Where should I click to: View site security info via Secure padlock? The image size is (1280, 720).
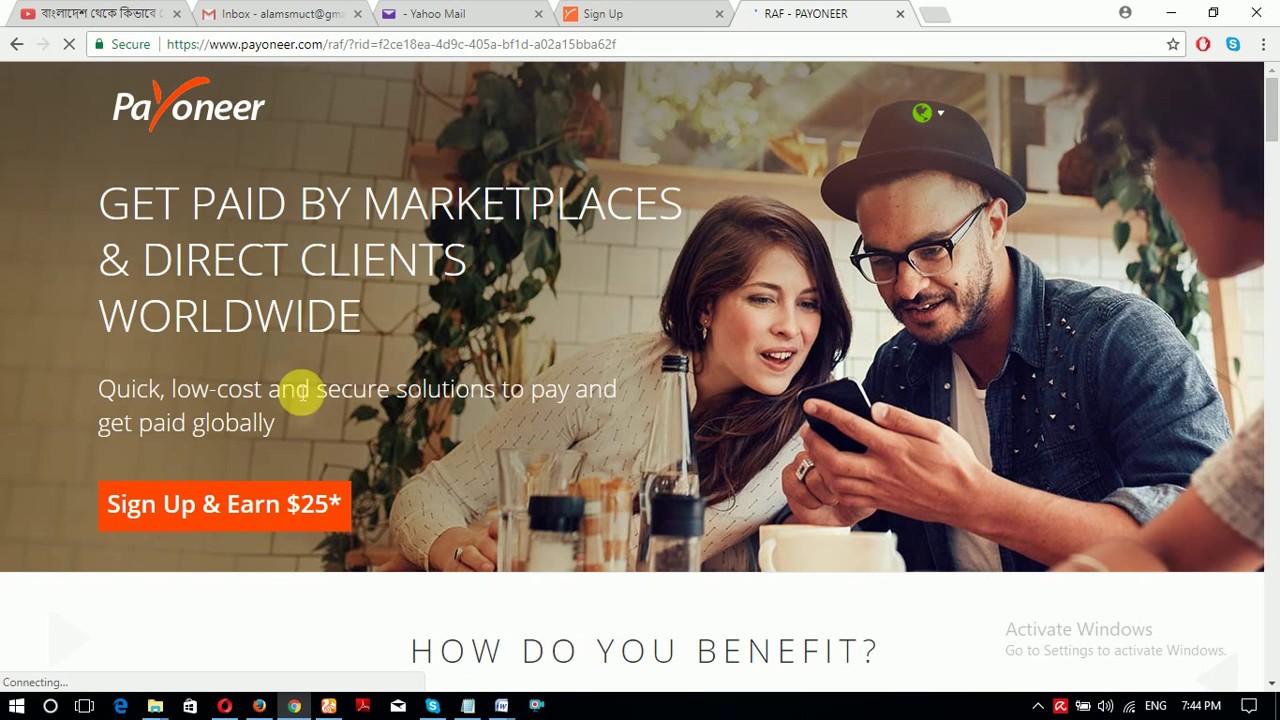pyautogui.click(x=120, y=44)
